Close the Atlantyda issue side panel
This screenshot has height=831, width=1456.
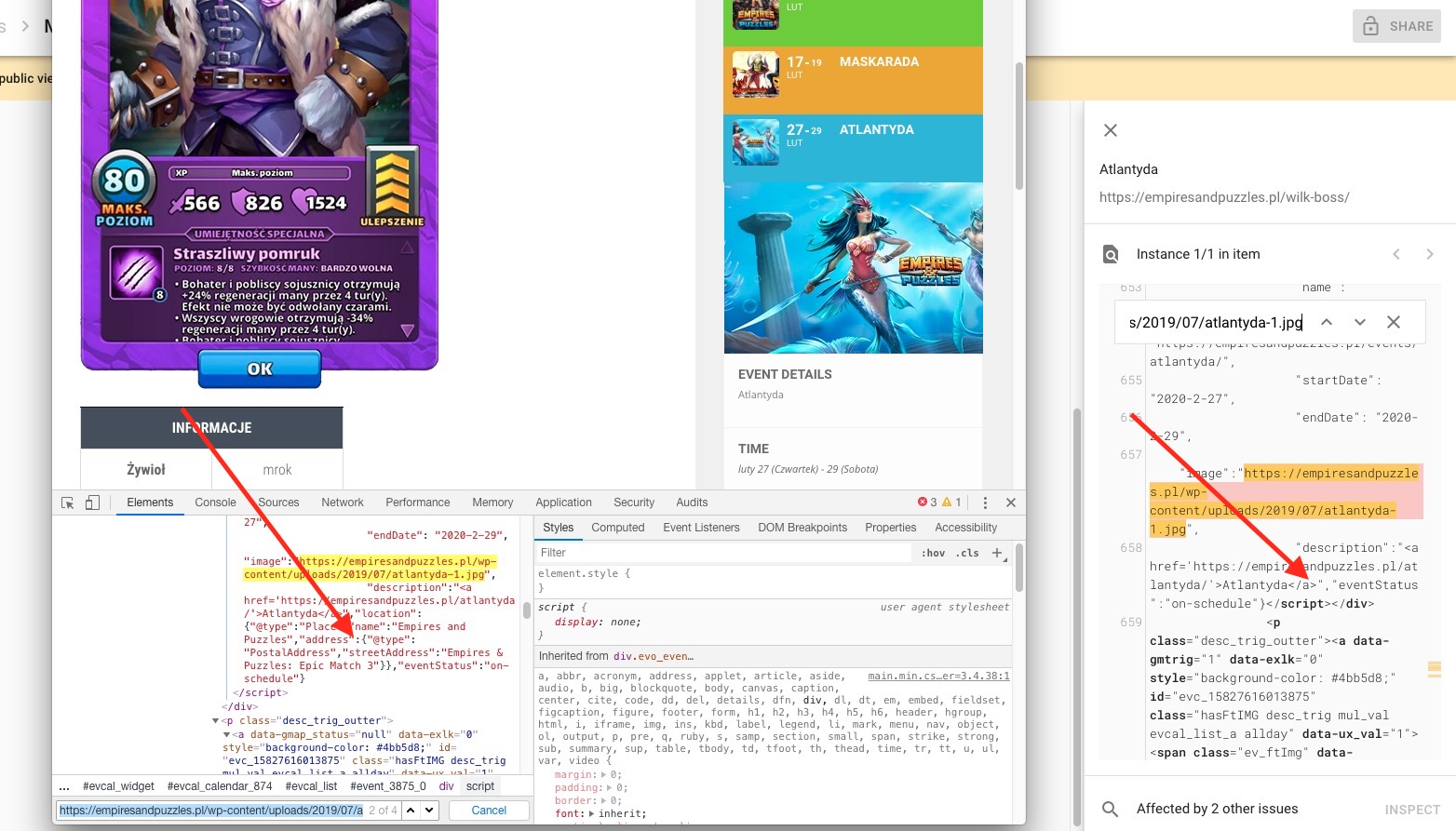[x=1110, y=130]
